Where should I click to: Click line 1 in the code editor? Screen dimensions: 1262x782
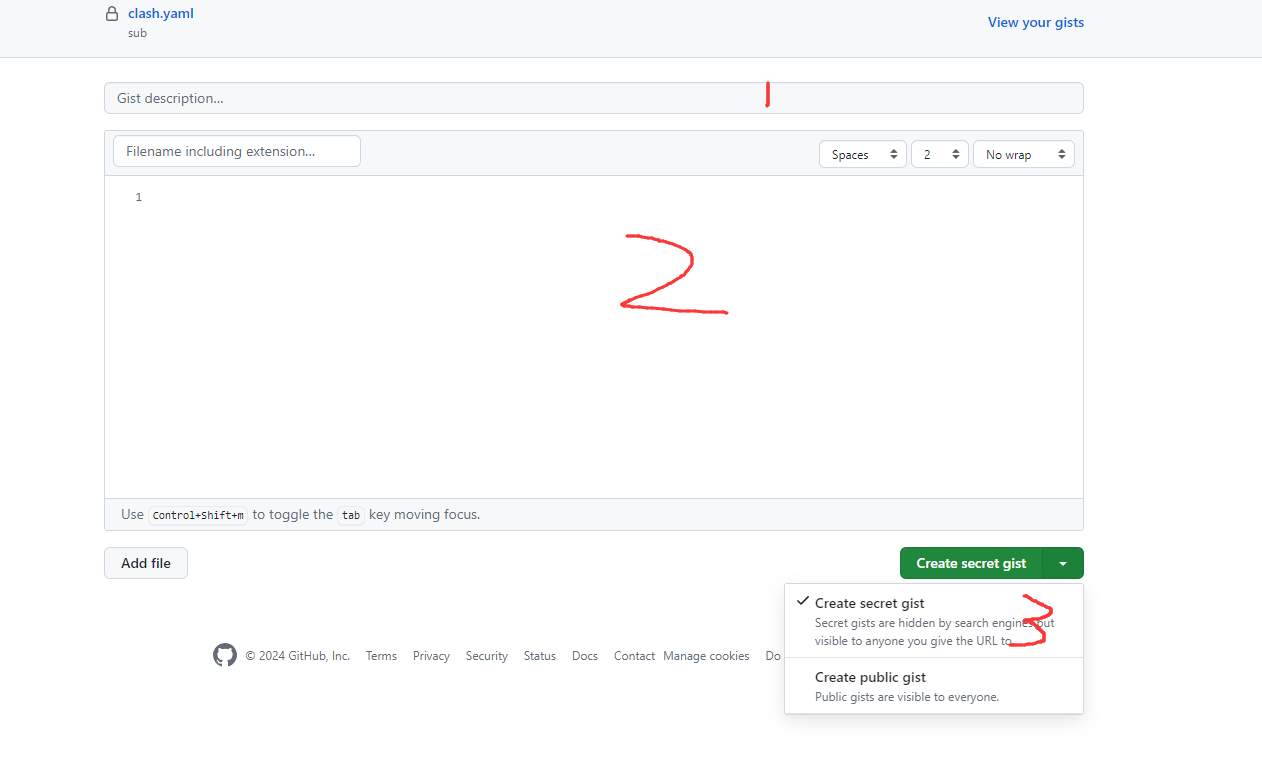[600, 197]
